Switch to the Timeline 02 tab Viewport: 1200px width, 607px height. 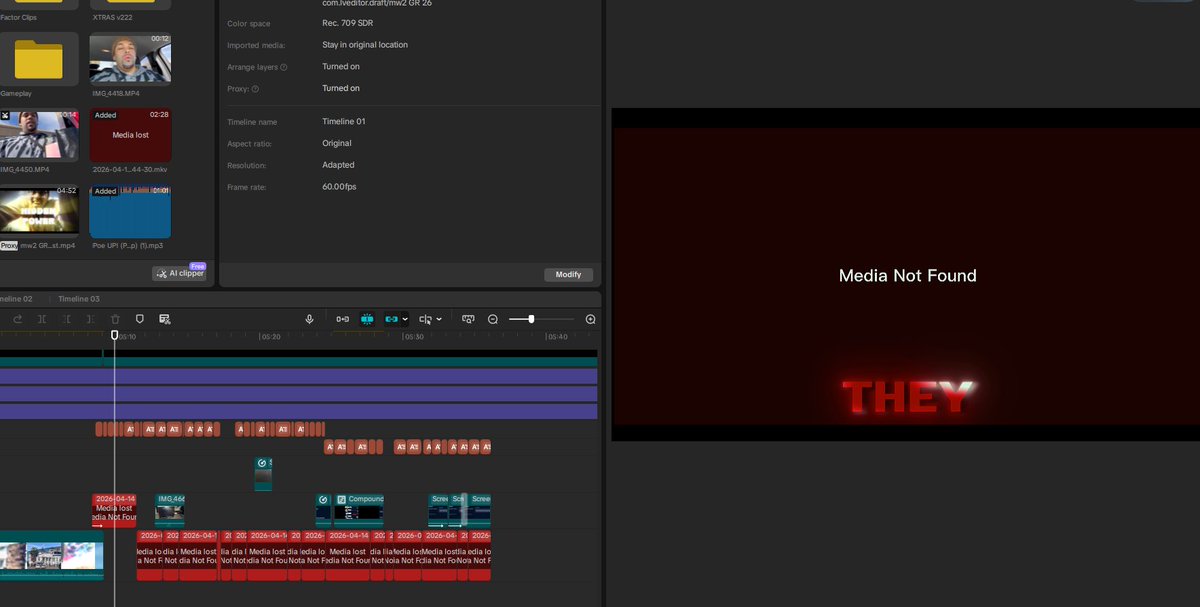tap(15, 299)
